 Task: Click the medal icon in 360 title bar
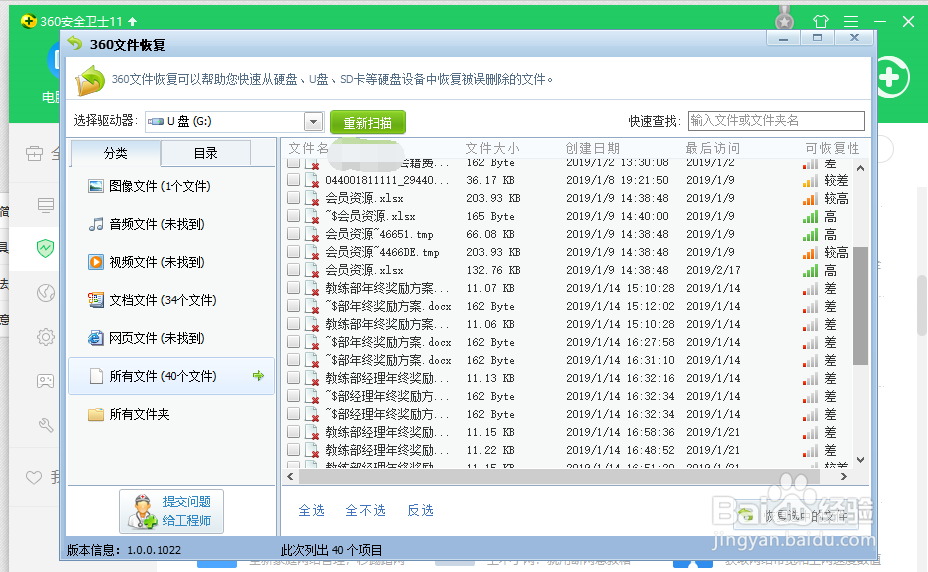(784, 18)
